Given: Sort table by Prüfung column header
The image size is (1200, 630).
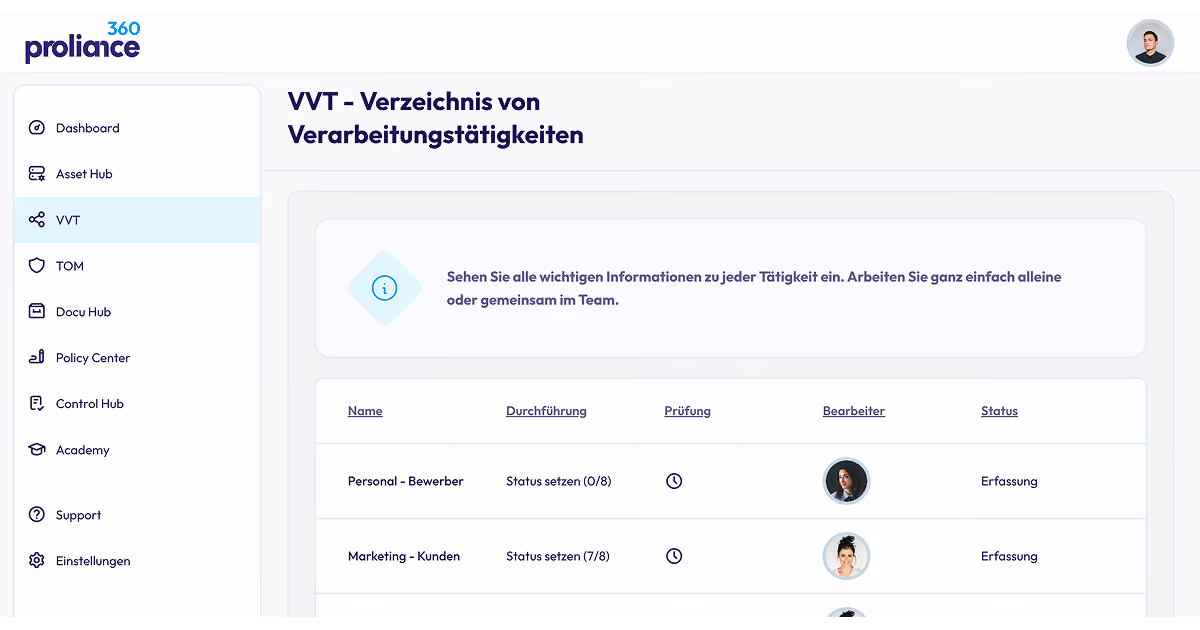Looking at the screenshot, I should coord(687,411).
